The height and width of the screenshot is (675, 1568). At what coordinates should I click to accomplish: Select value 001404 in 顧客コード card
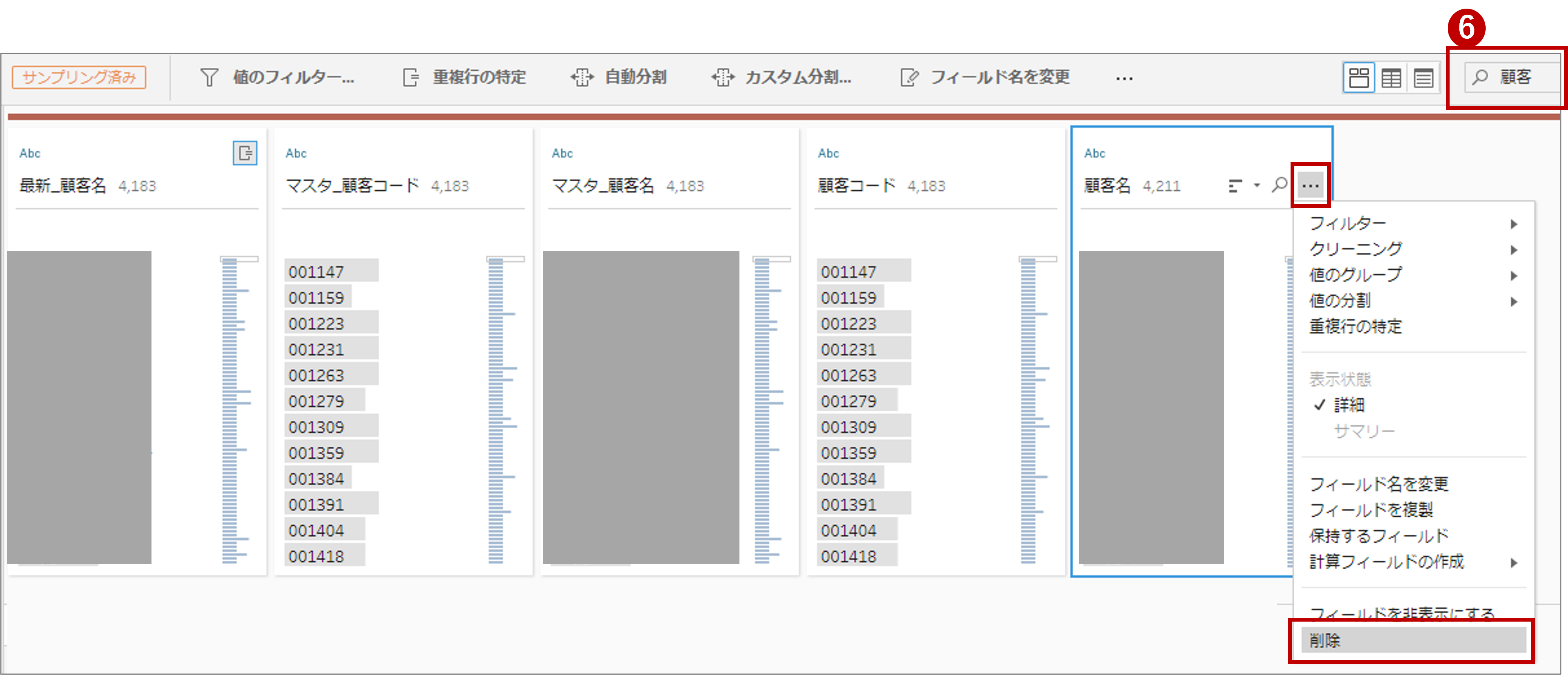coord(857,530)
